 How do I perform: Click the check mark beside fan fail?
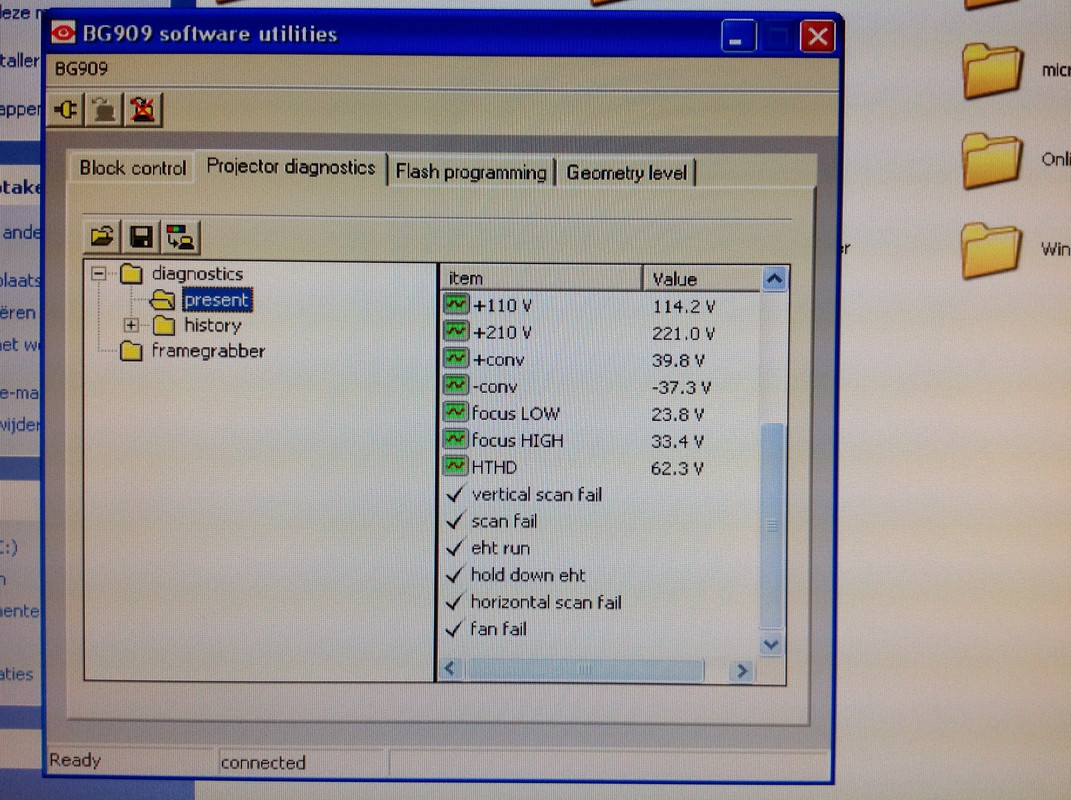click(x=456, y=629)
